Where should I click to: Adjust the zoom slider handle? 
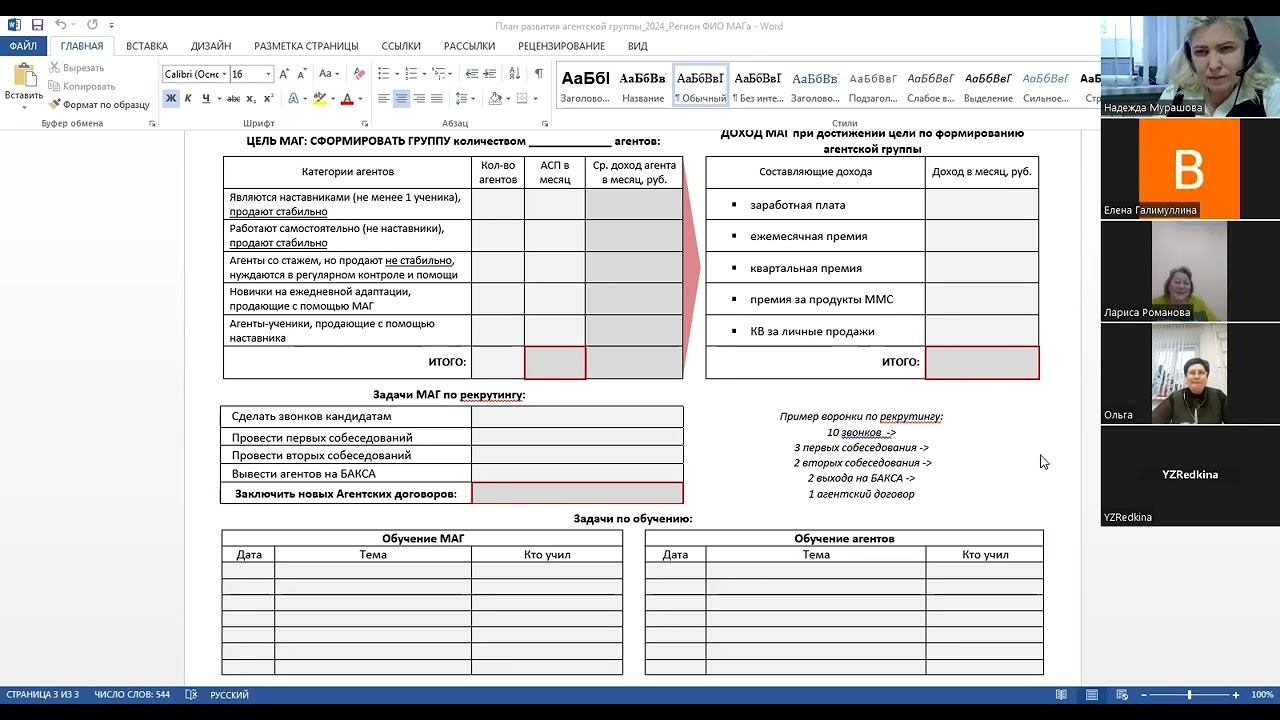[1189, 695]
